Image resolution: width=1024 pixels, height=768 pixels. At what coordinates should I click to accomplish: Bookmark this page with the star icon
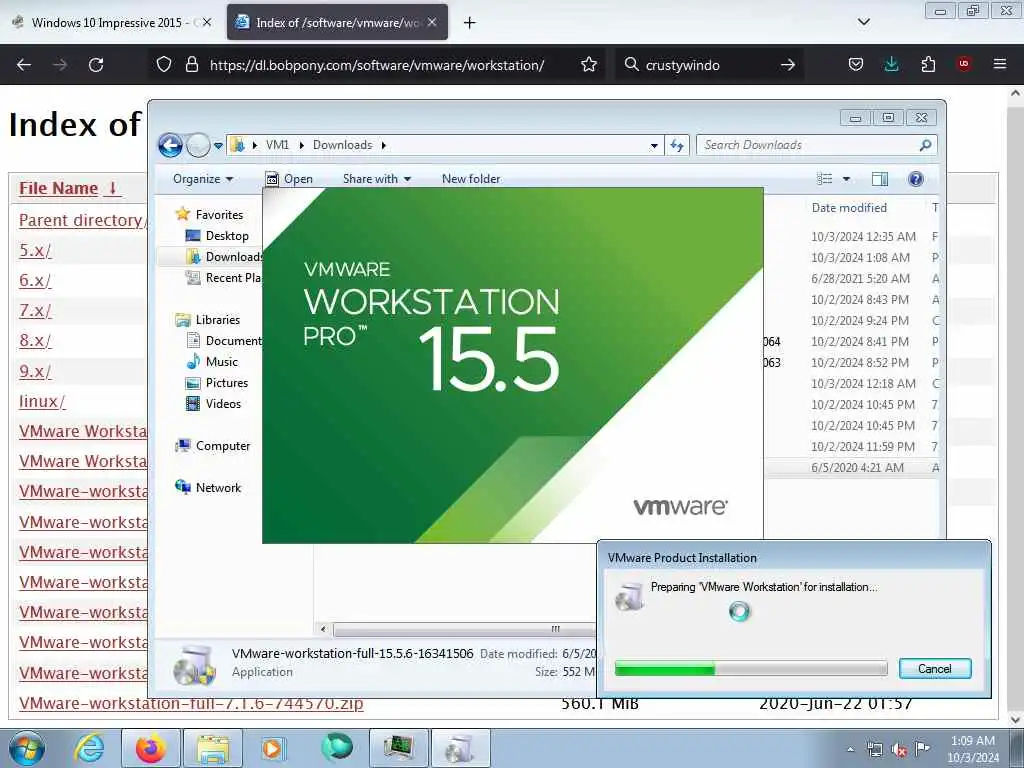[589, 64]
